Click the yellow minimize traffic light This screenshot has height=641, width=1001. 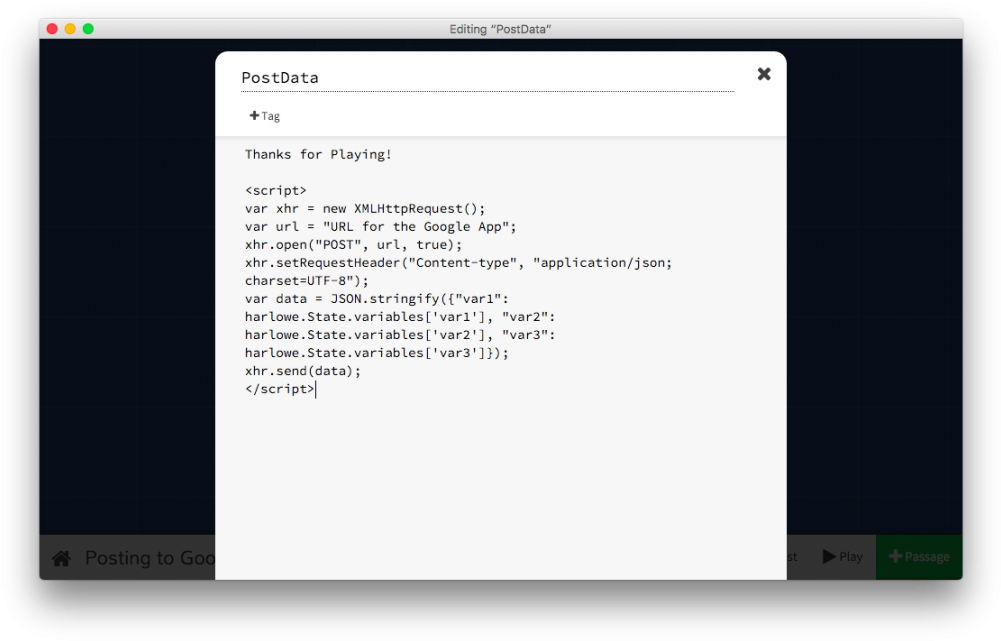[x=69, y=29]
